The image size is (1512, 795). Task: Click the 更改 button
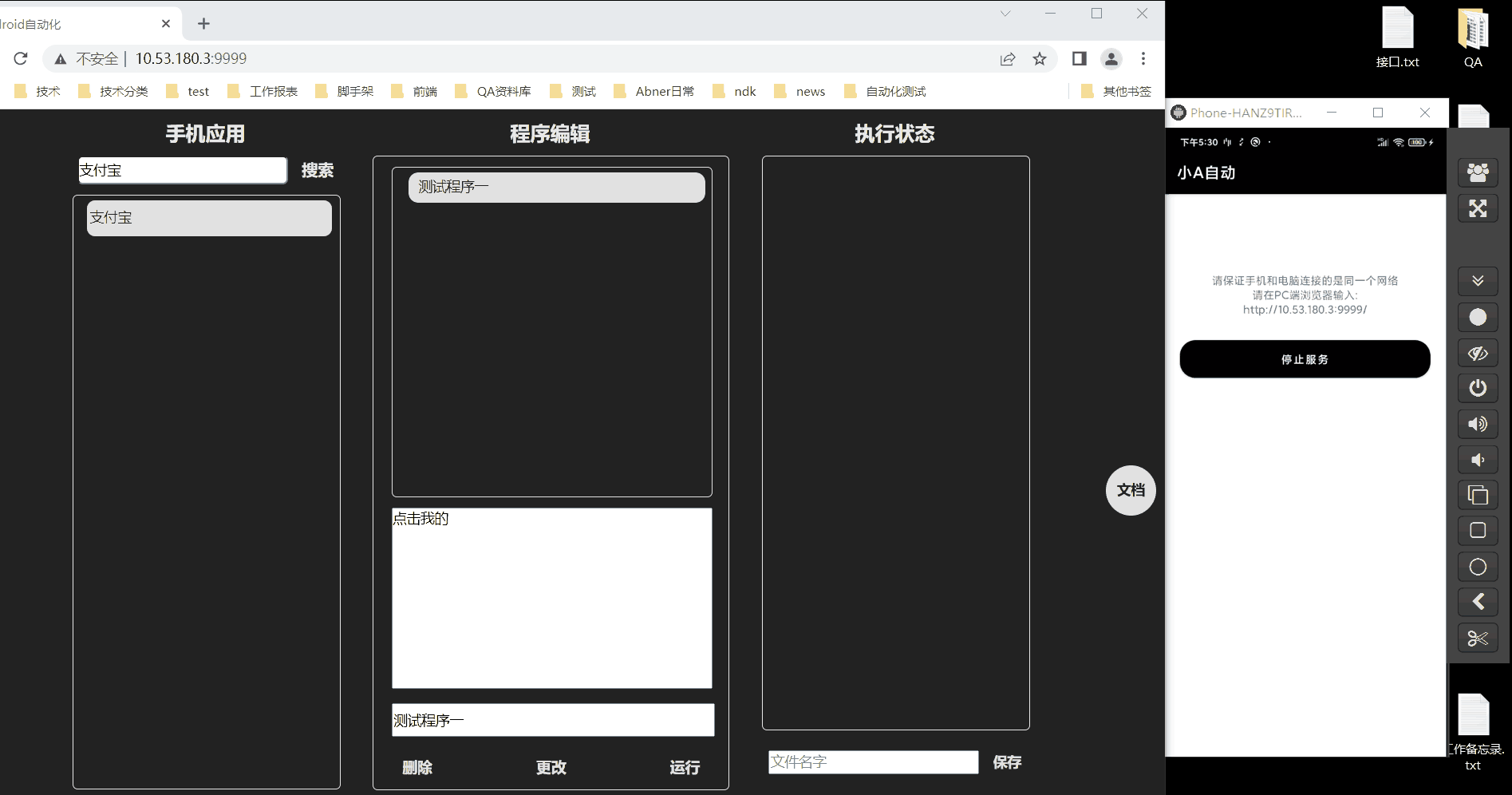tap(551, 767)
